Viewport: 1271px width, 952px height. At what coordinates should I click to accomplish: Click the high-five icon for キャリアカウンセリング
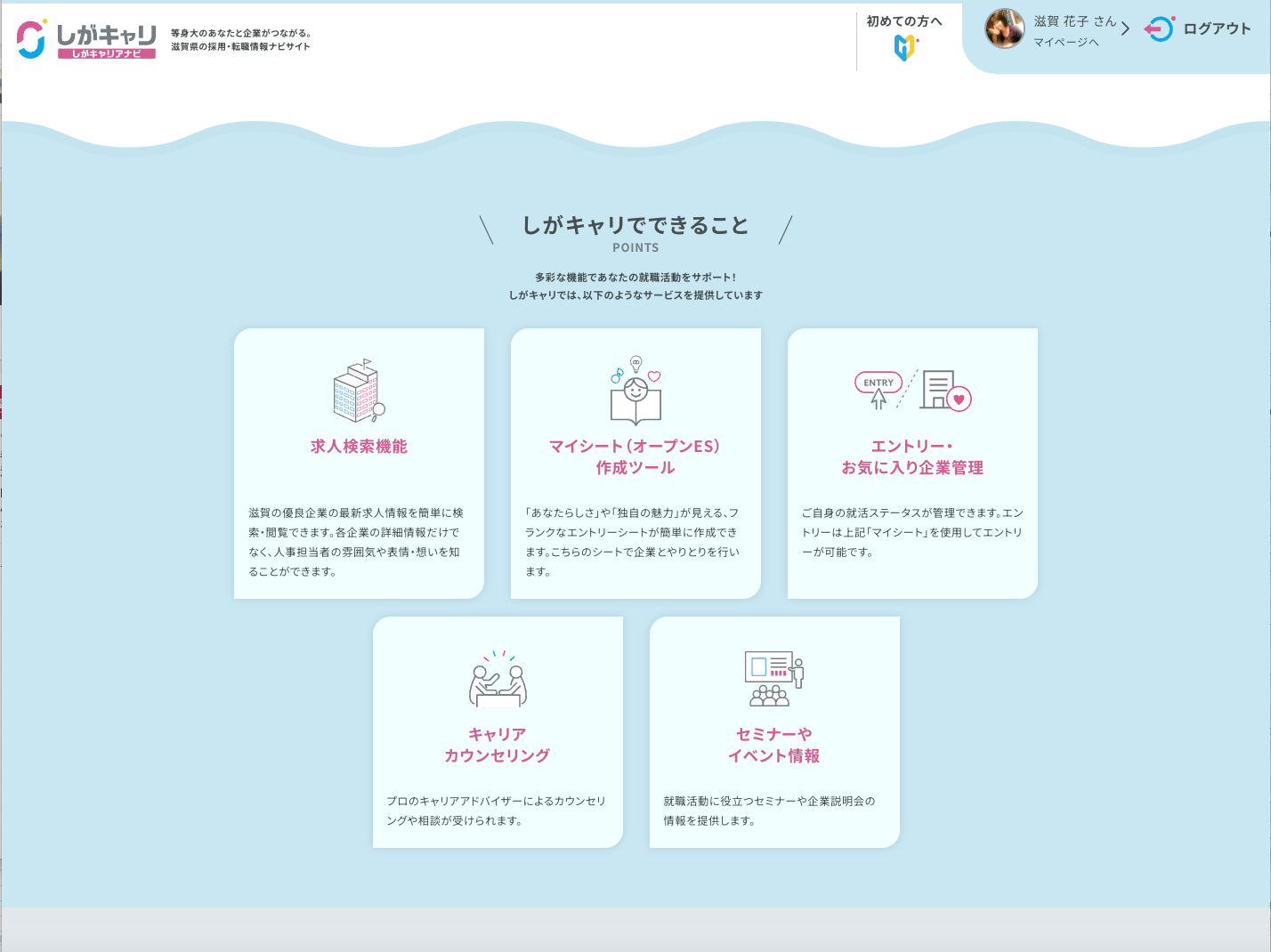[x=498, y=679]
